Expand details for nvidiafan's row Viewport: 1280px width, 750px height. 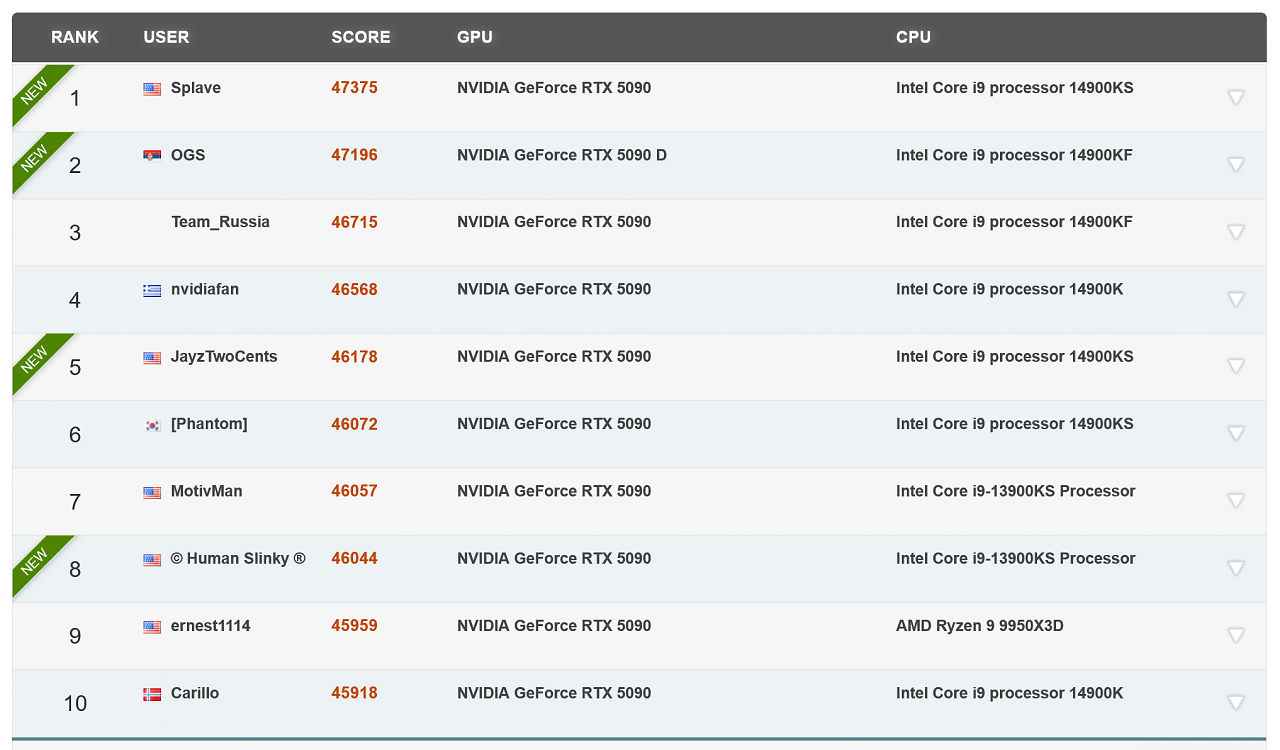coord(1236,298)
